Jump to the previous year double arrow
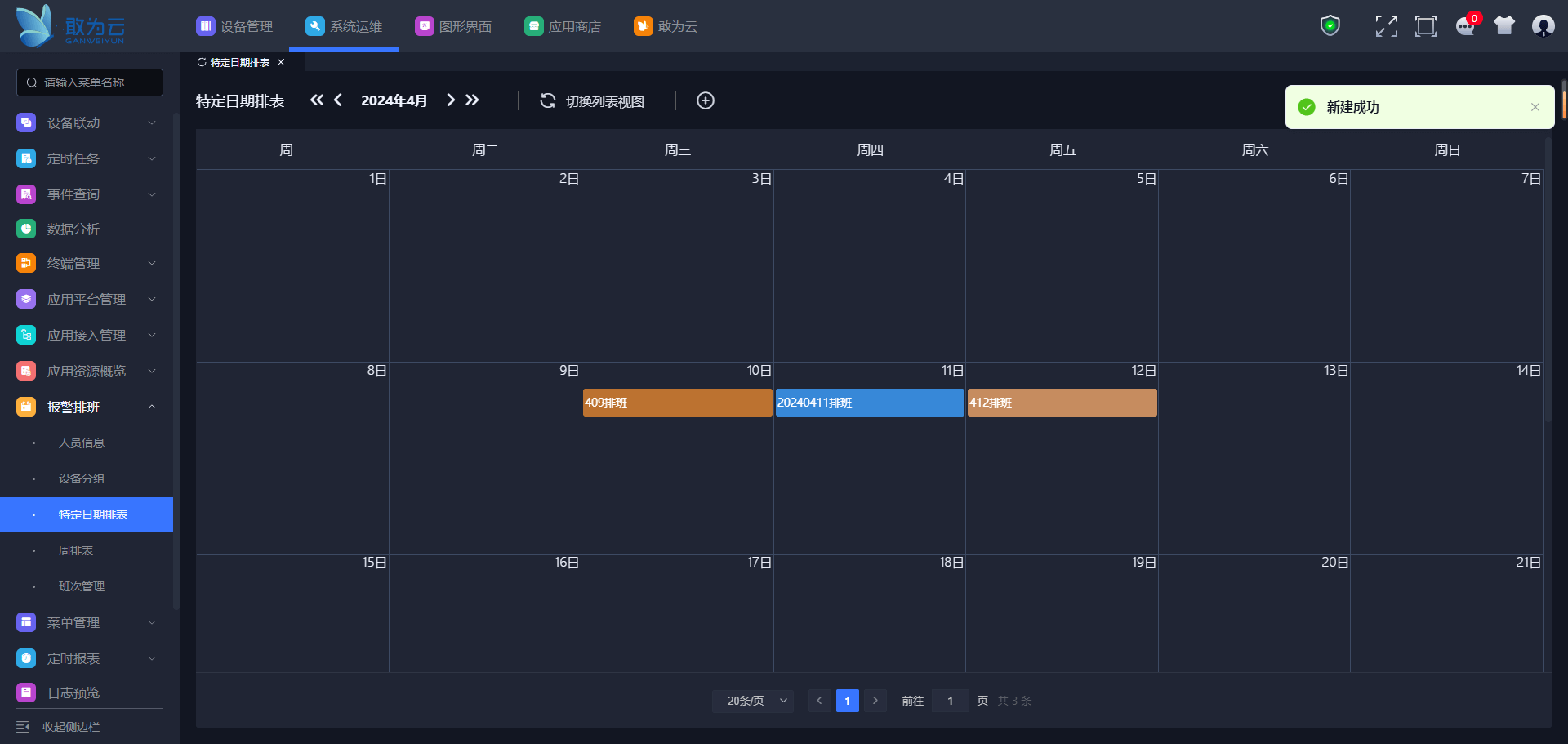The image size is (1568, 744). click(x=317, y=100)
